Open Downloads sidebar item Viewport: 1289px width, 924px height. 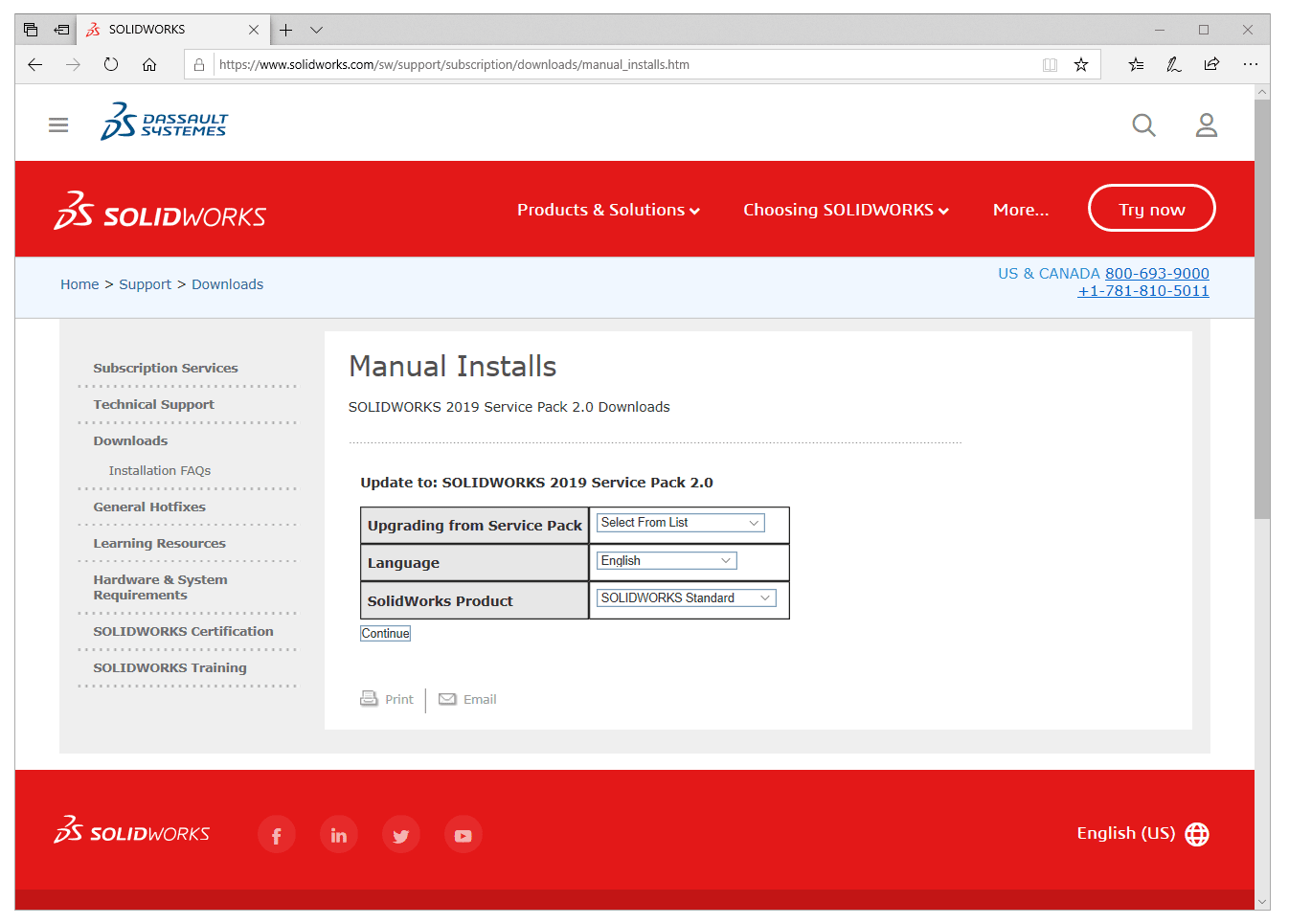point(130,440)
